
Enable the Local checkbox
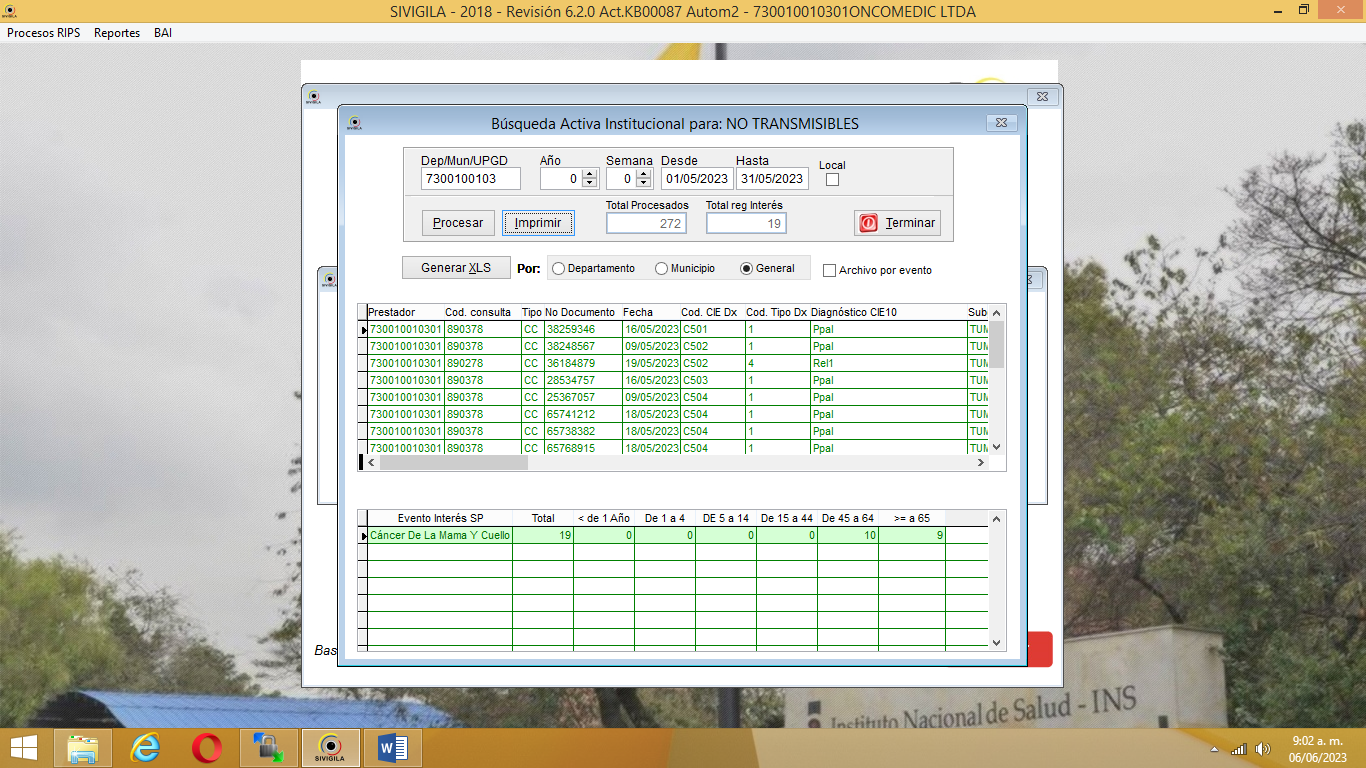click(832, 180)
